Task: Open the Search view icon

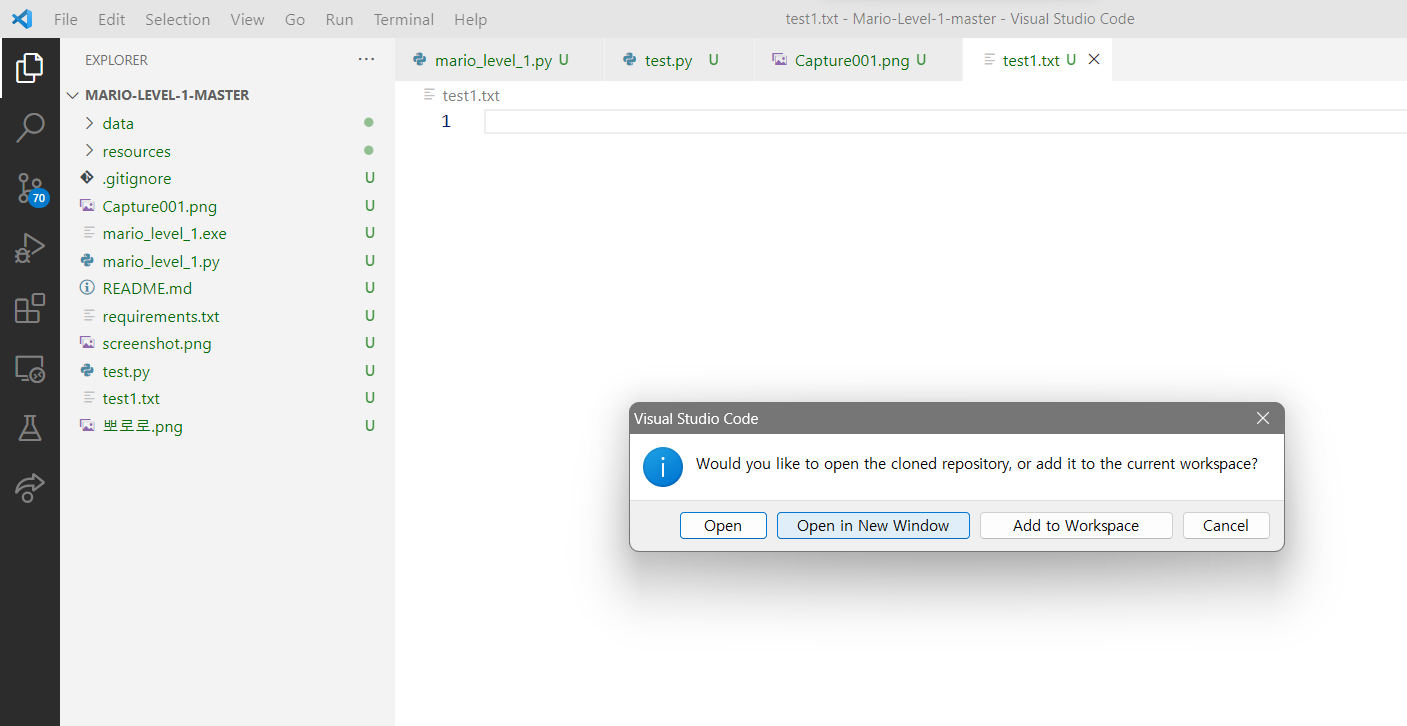Action: pos(30,128)
